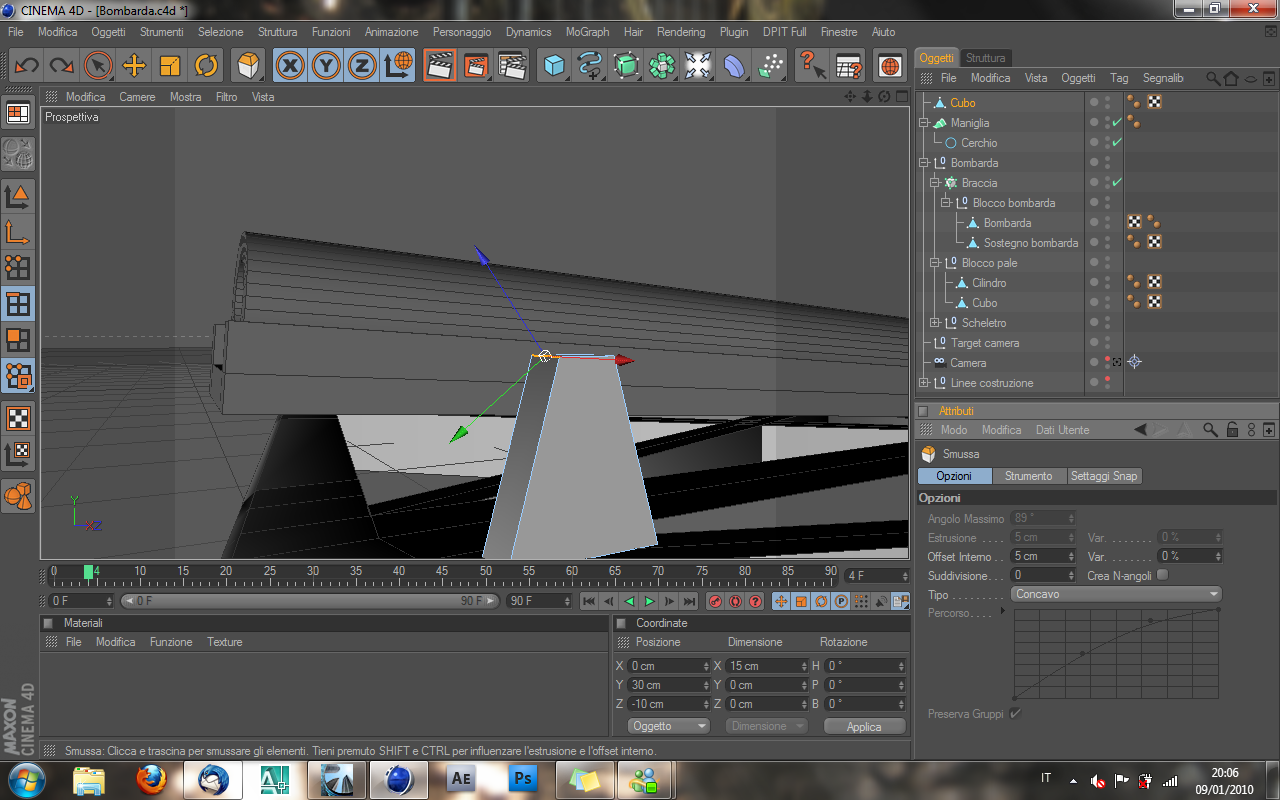Click the Undo arrow in the toolbar
Image resolution: width=1280 pixels, height=800 pixels.
point(27,66)
